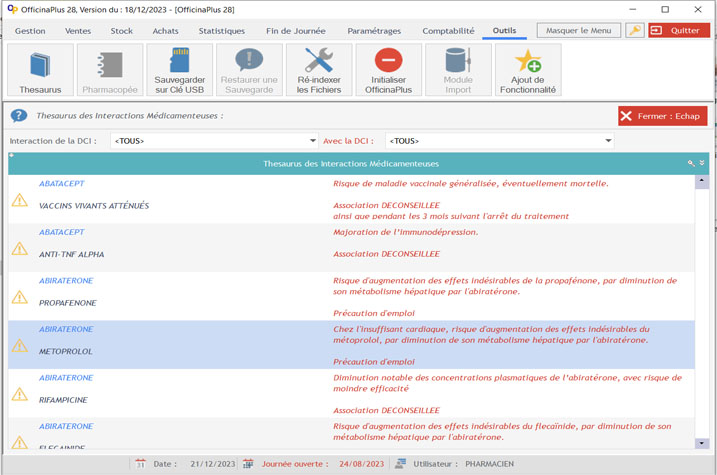Click the calendar icon beside Date

[x=141, y=464]
